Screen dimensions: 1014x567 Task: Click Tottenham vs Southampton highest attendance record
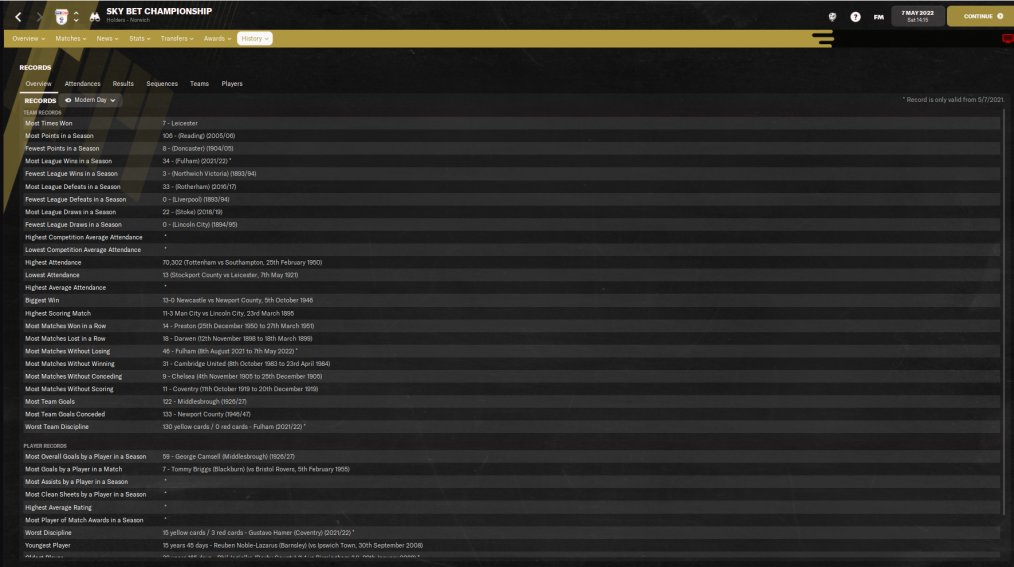click(x=242, y=262)
